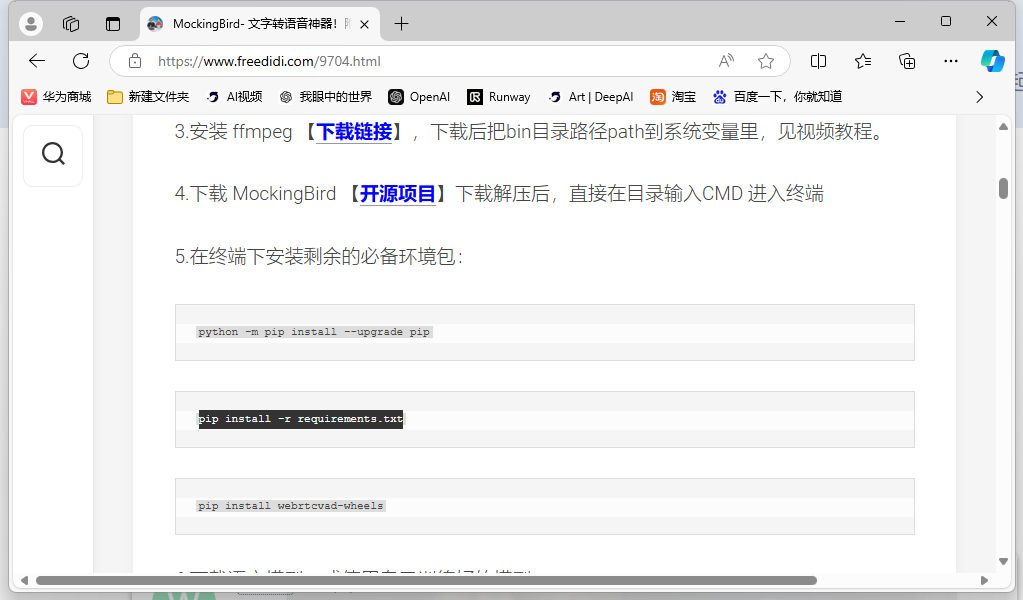Open the Runway bookmark

pyautogui.click(x=499, y=97)
